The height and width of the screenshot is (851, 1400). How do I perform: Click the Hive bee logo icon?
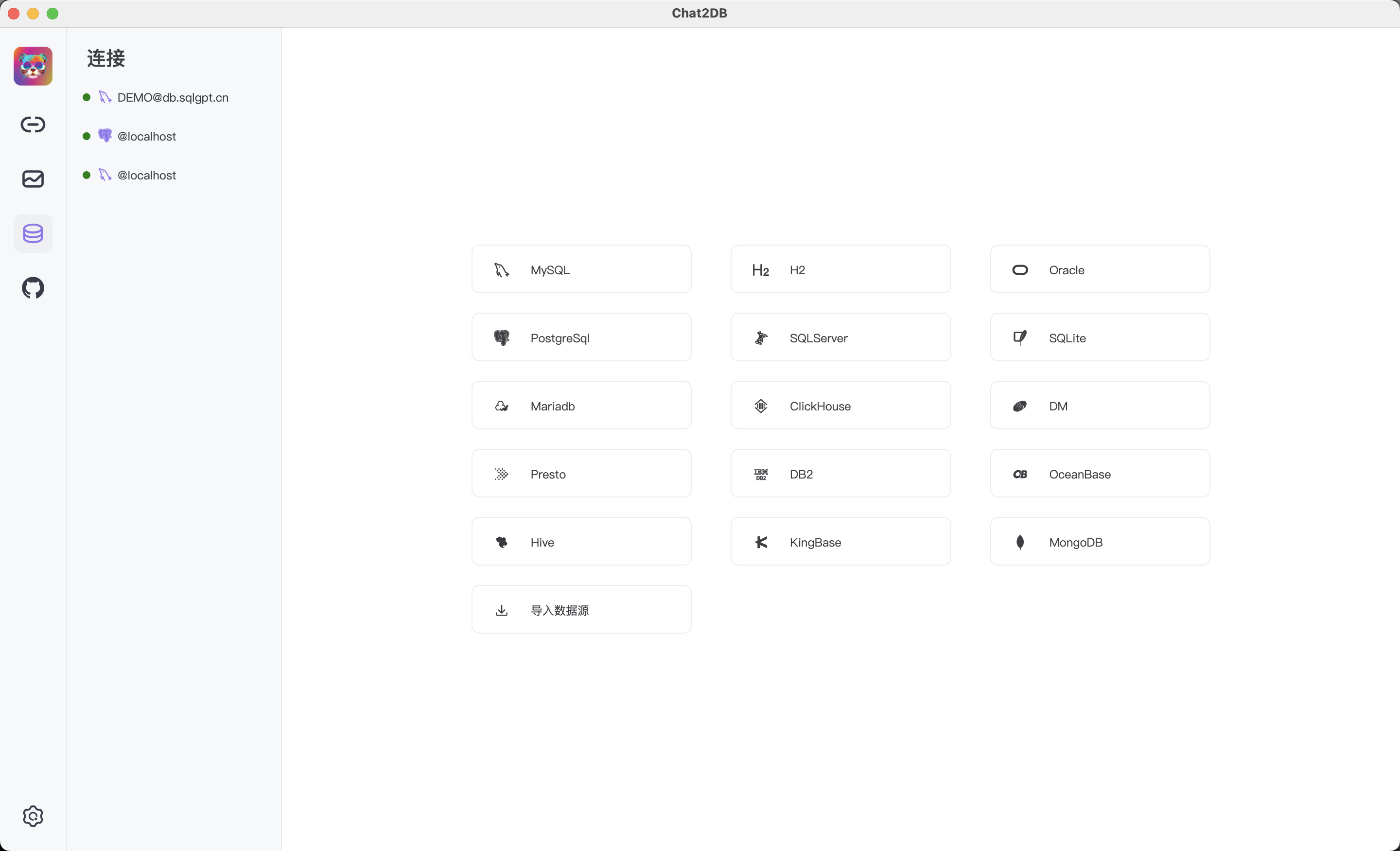click(502, 542)
